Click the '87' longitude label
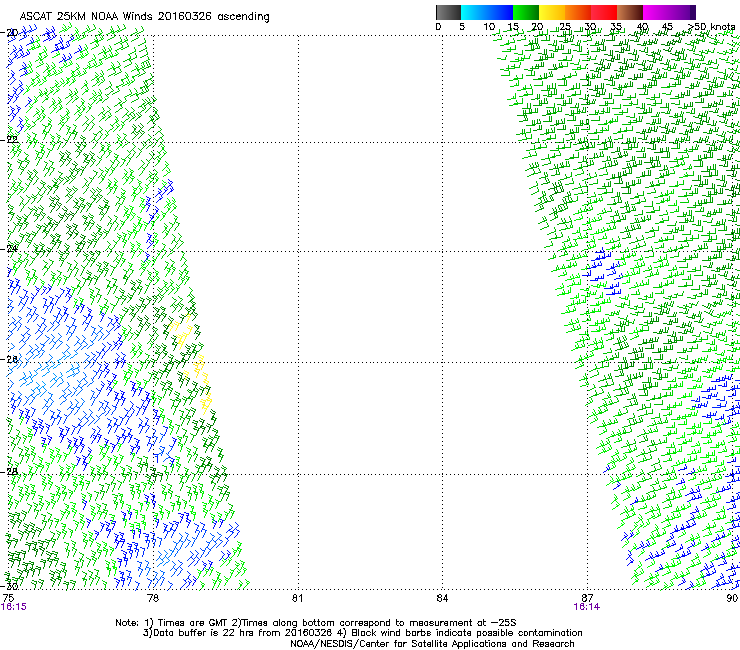 pyautogui.click(x=587, y=598)
